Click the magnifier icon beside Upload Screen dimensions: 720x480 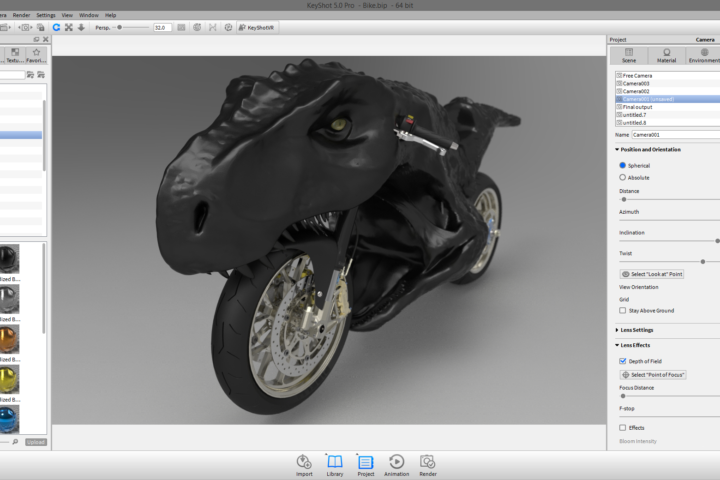pos(15,442)
